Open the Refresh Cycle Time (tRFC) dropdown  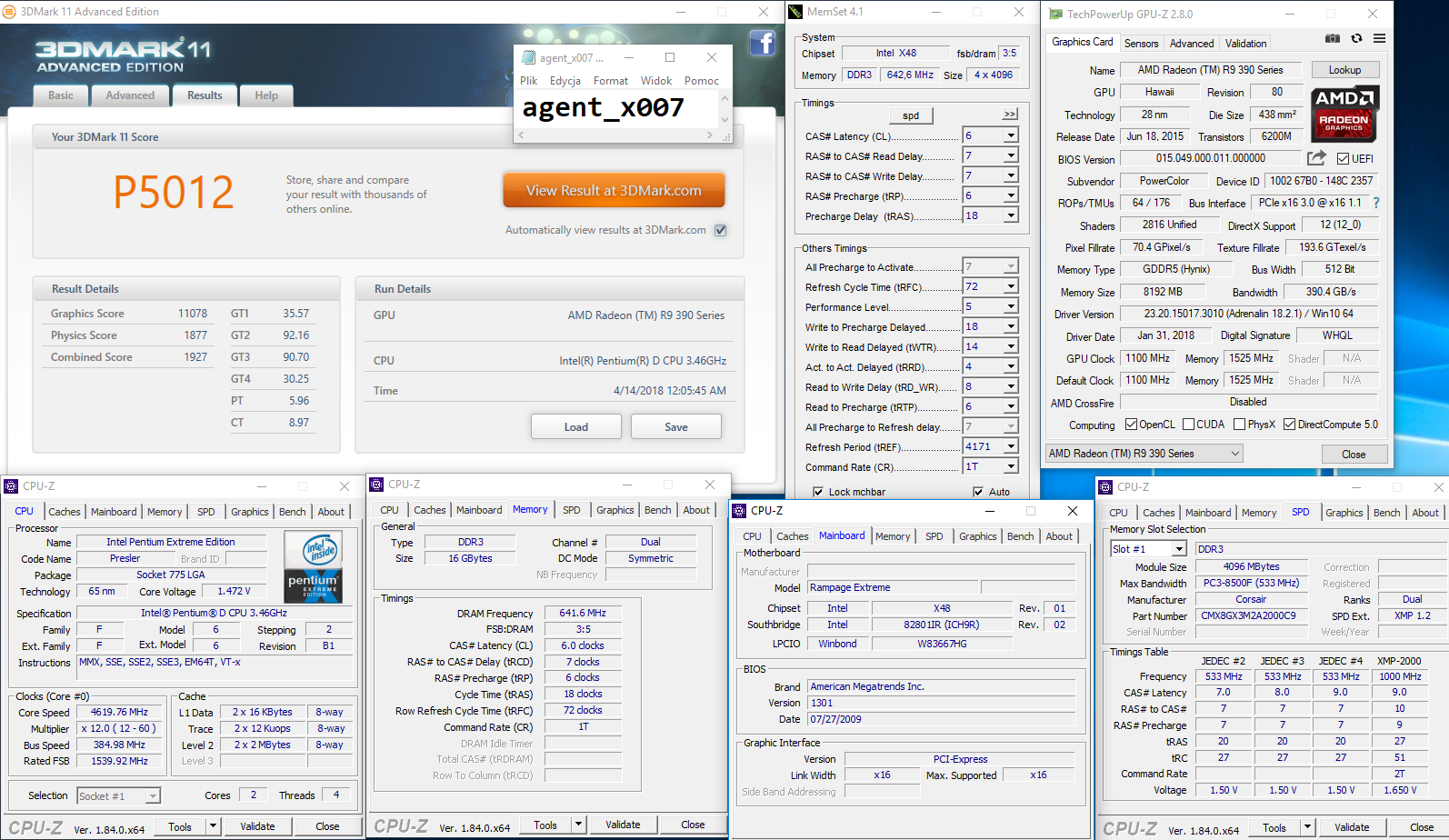click(x=1011, y=286)
